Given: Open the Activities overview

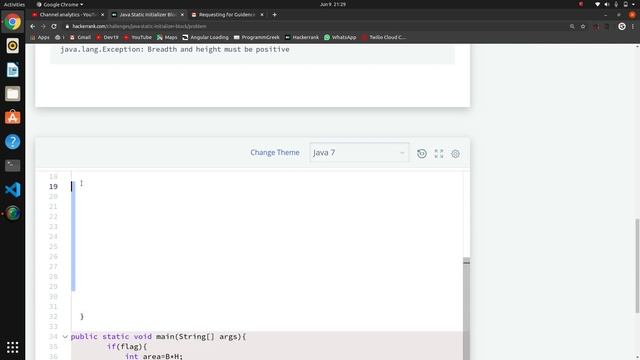Looking at the screenshot, I should tap(14, 4).
